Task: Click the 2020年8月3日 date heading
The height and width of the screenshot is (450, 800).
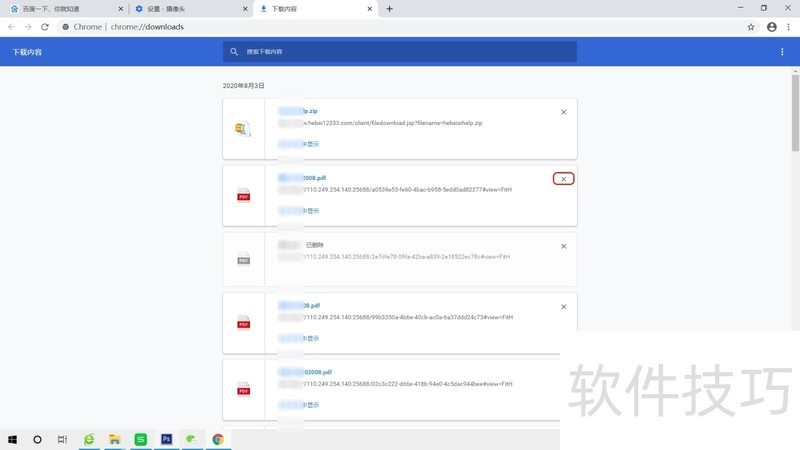Action: click(243, 86)
